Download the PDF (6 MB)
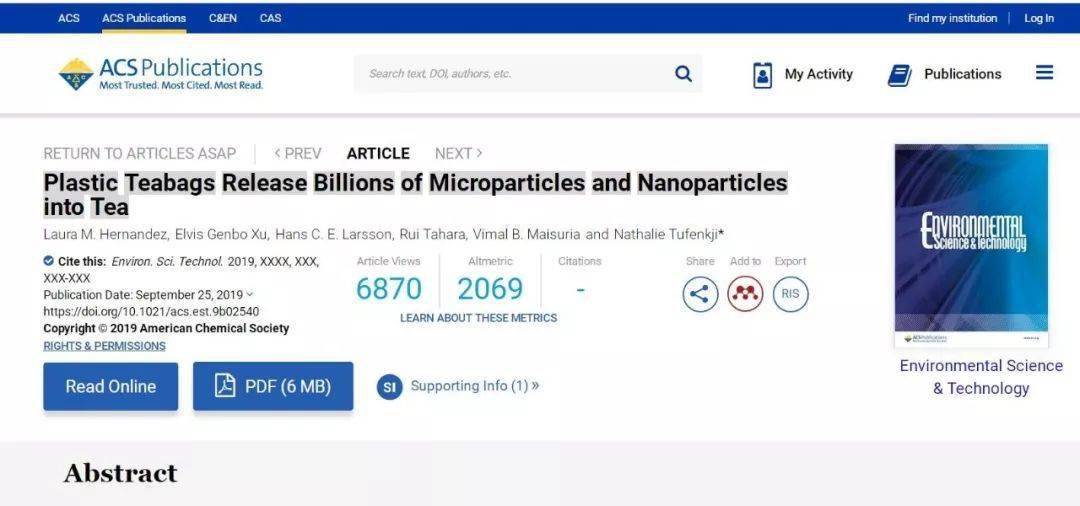The width and height of the screenshot is (1080, 506). 273,386
